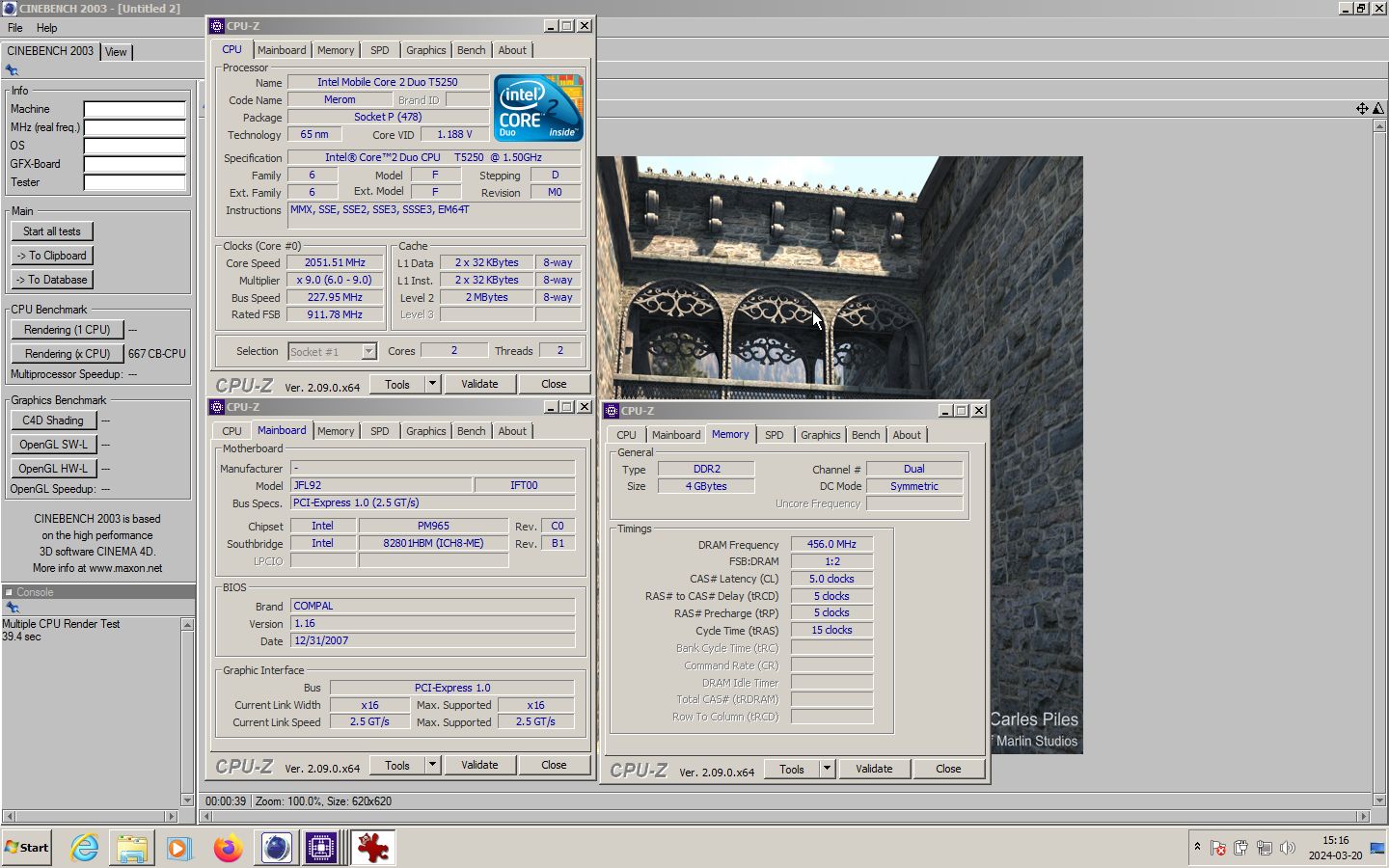
Task: Open About tab in Memory window
Action: (907, 435)
